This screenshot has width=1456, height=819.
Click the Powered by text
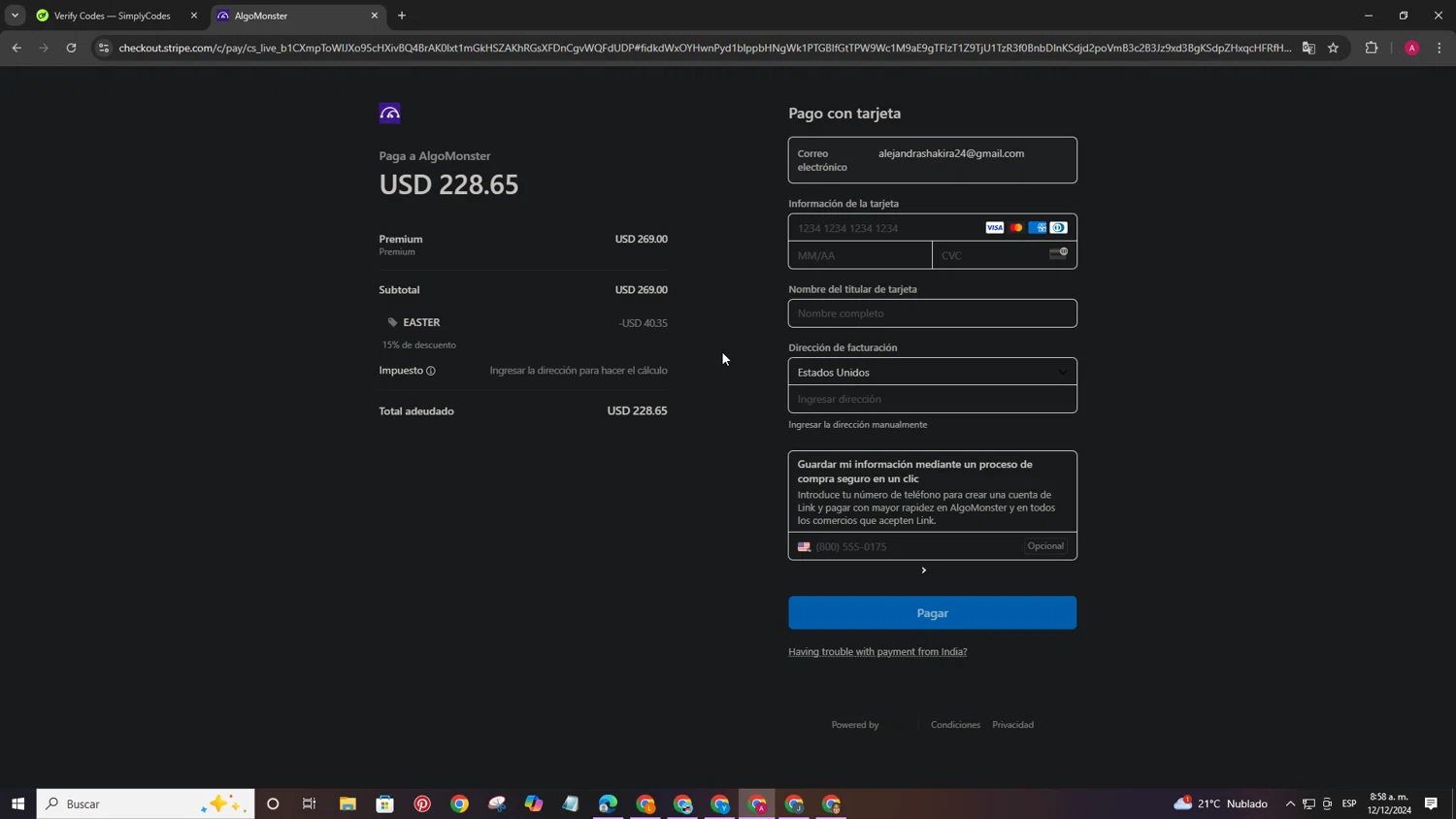(x=855, y=725)
